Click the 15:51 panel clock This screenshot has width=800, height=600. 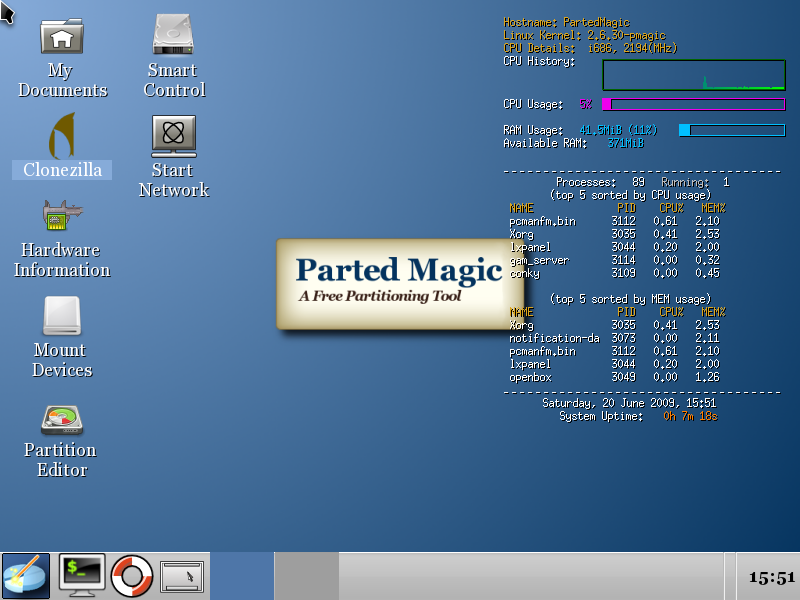(x=771, y=578)
